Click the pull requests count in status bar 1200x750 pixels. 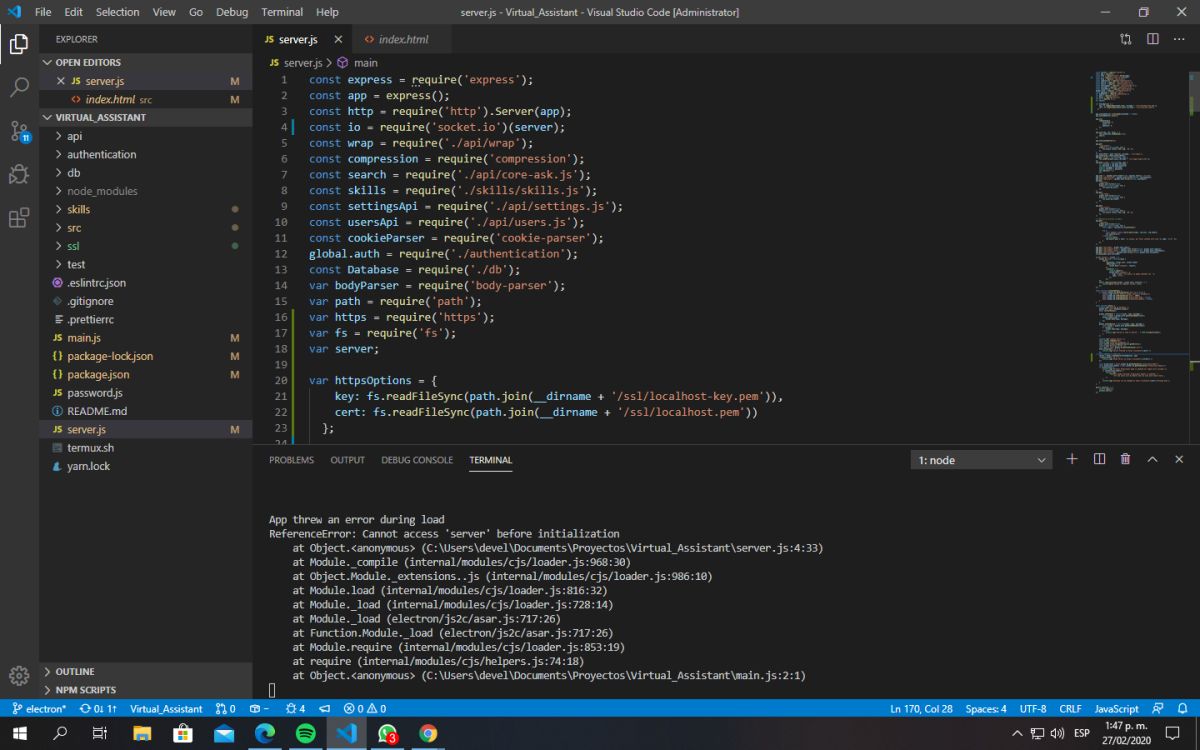pyautogui.click(x=226, y=708)
